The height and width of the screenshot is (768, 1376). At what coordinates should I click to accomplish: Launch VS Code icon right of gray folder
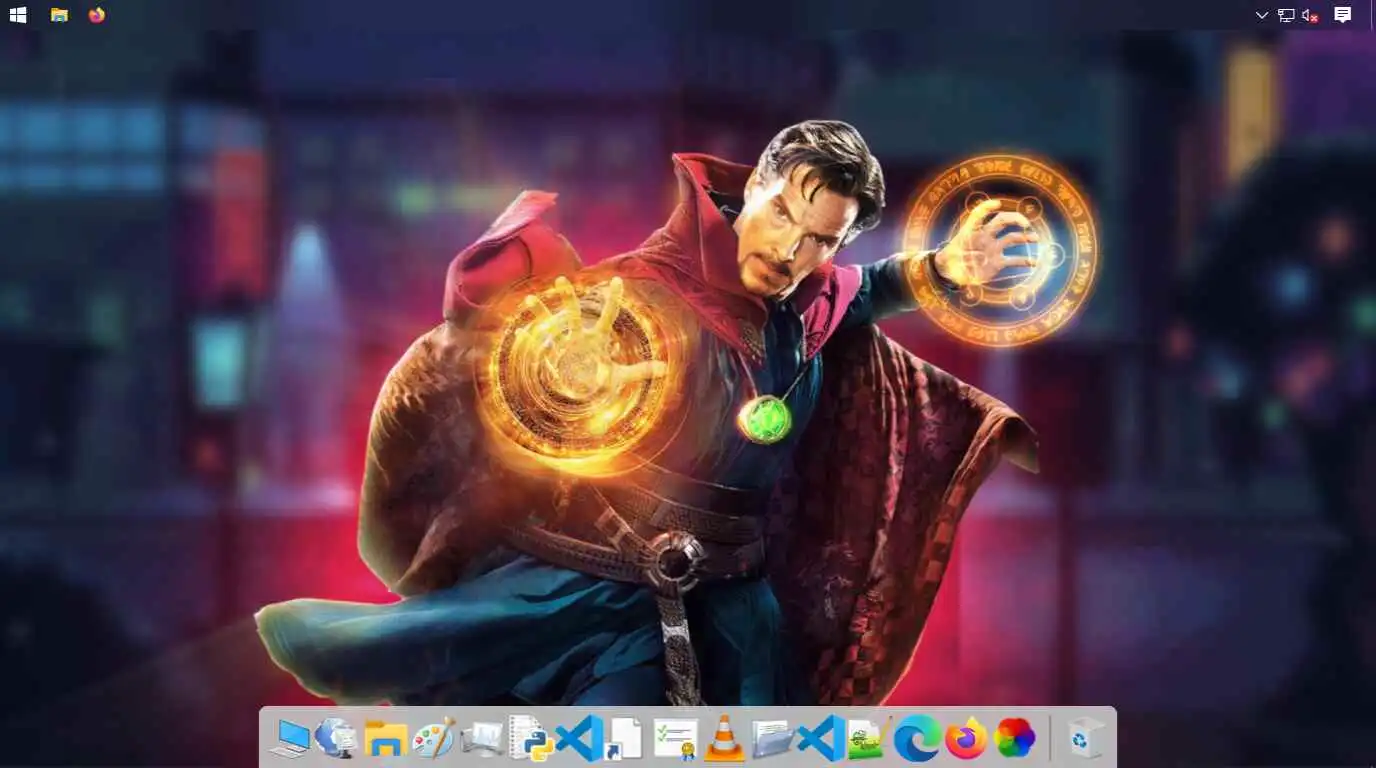point(820,739)
